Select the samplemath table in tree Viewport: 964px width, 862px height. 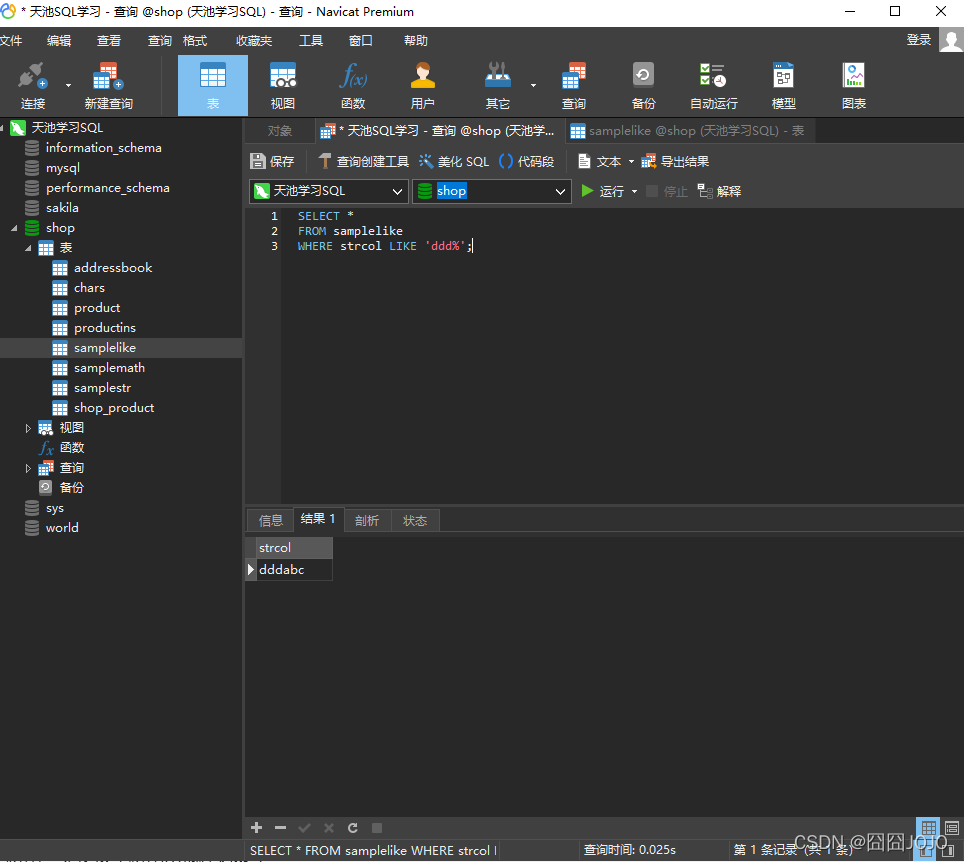point(109,368)
